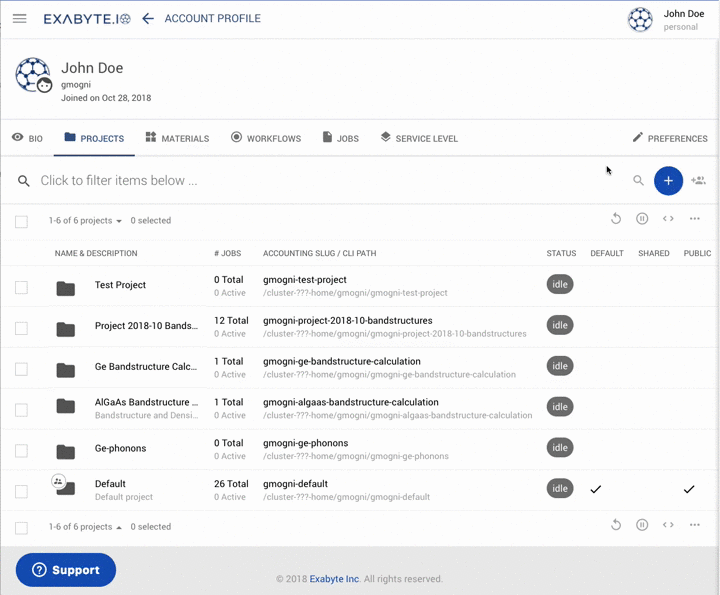This screenshot has width=720, height=595.
Task: Toggle the select-all checkbox above the table
Action: click(x=21, y=221)
